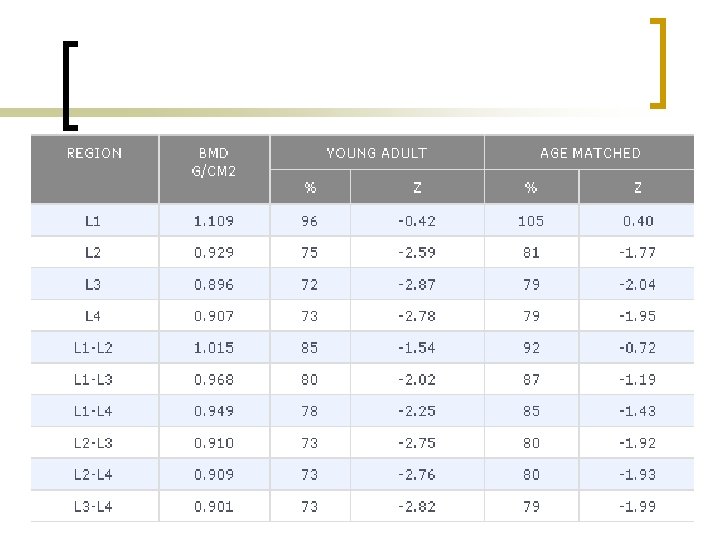Click the L2-L4 region cell
This screenshot has width=720, height=540.
pos(93,475)
